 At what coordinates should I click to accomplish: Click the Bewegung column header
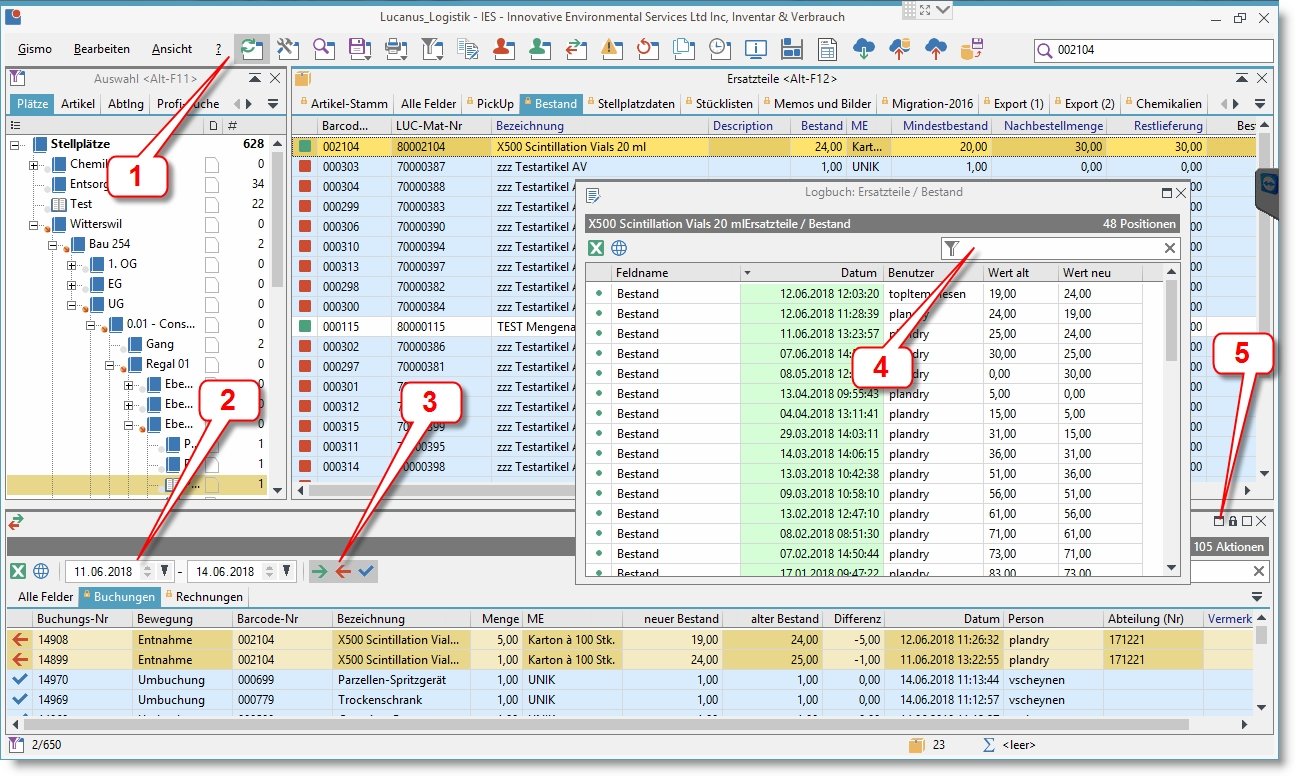pos(181,619)
